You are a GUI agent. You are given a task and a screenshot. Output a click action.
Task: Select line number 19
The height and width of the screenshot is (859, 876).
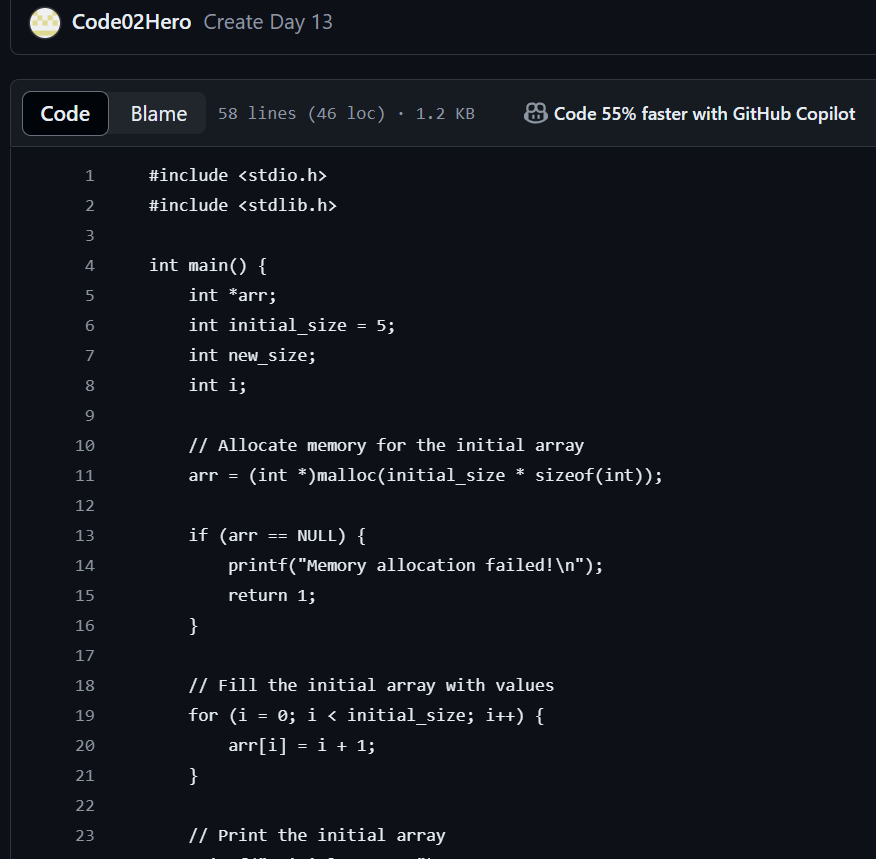point(85,715)
